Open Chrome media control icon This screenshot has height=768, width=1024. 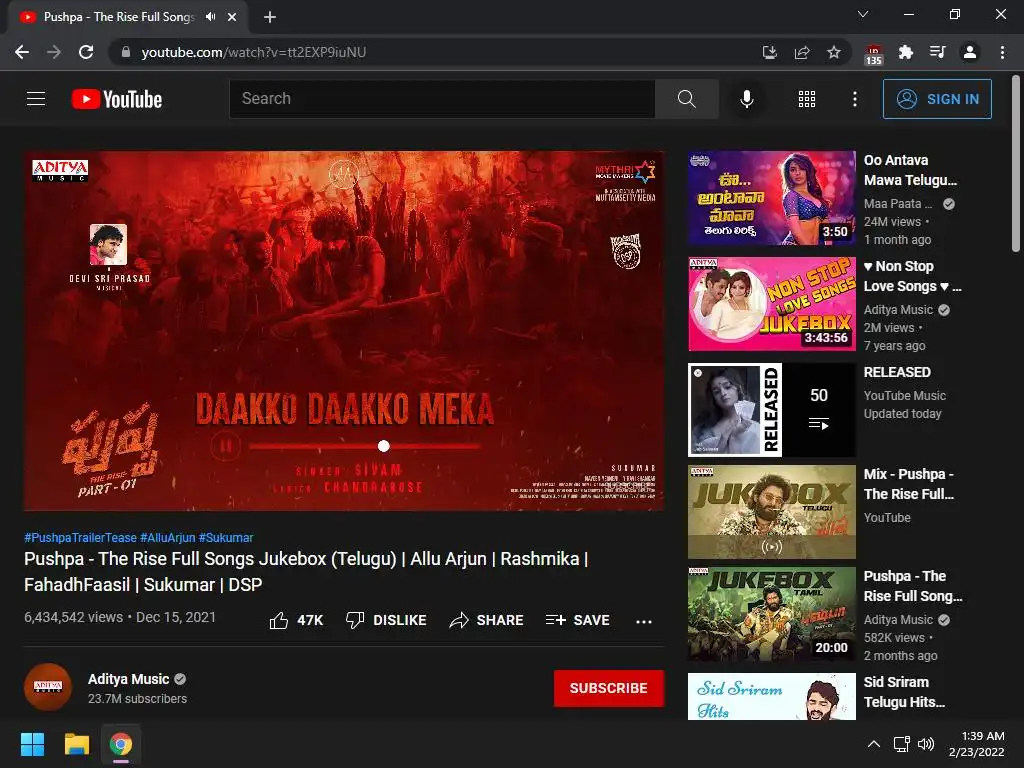938,52
